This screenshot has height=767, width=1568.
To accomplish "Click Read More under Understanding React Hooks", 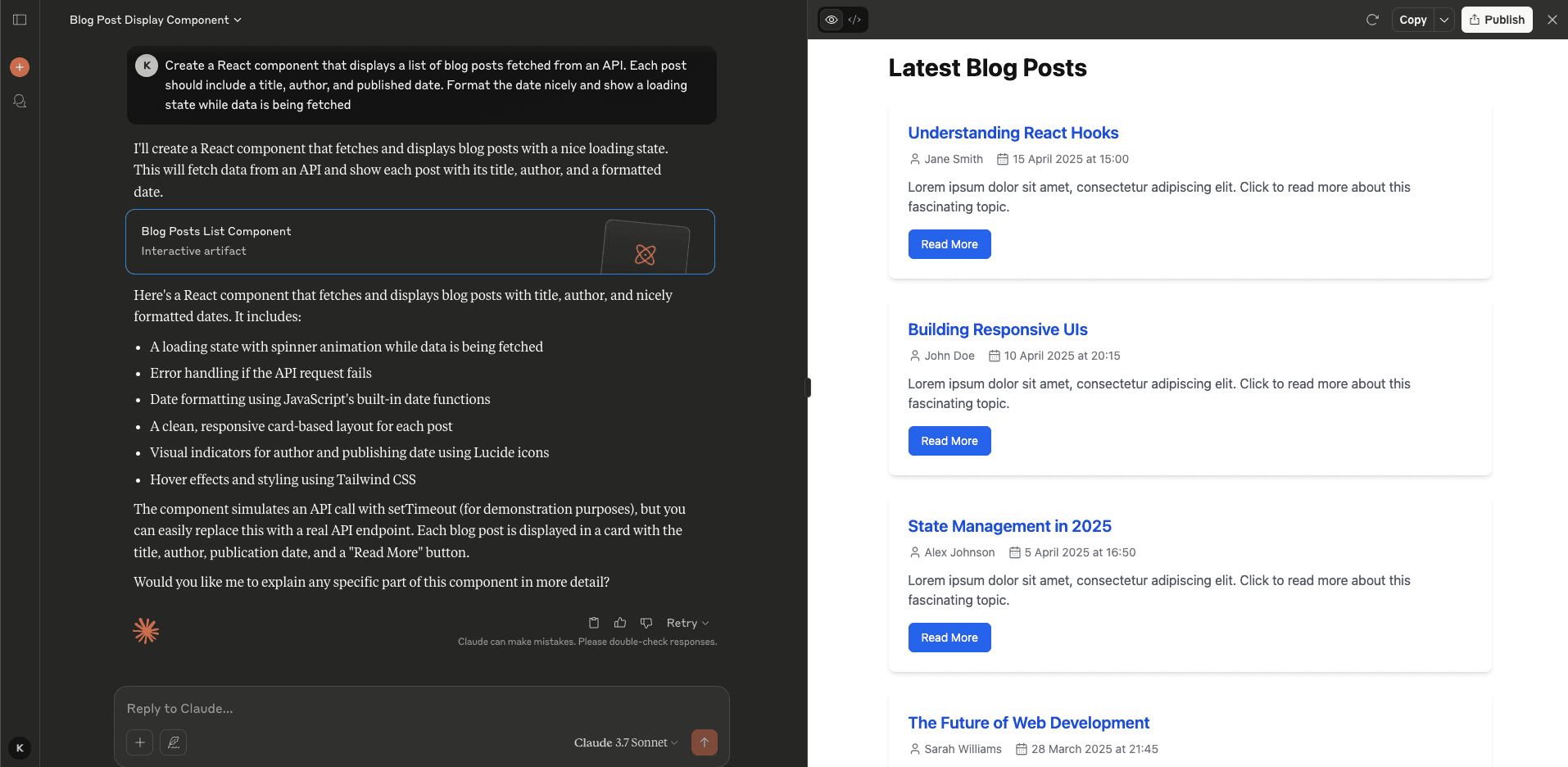I will pos(949,244).
